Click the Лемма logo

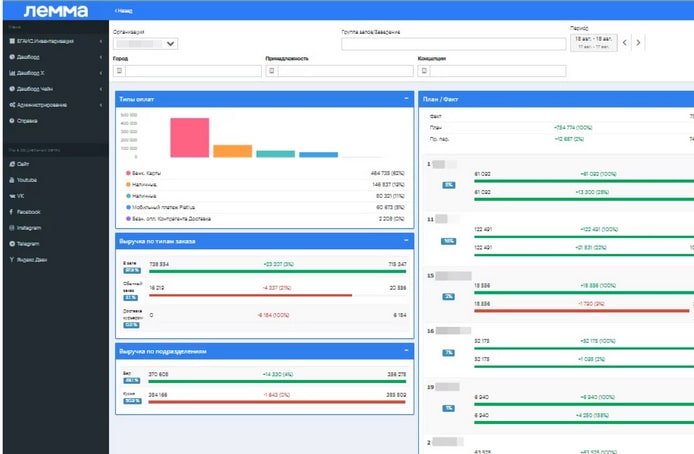(x=56, y=11)
